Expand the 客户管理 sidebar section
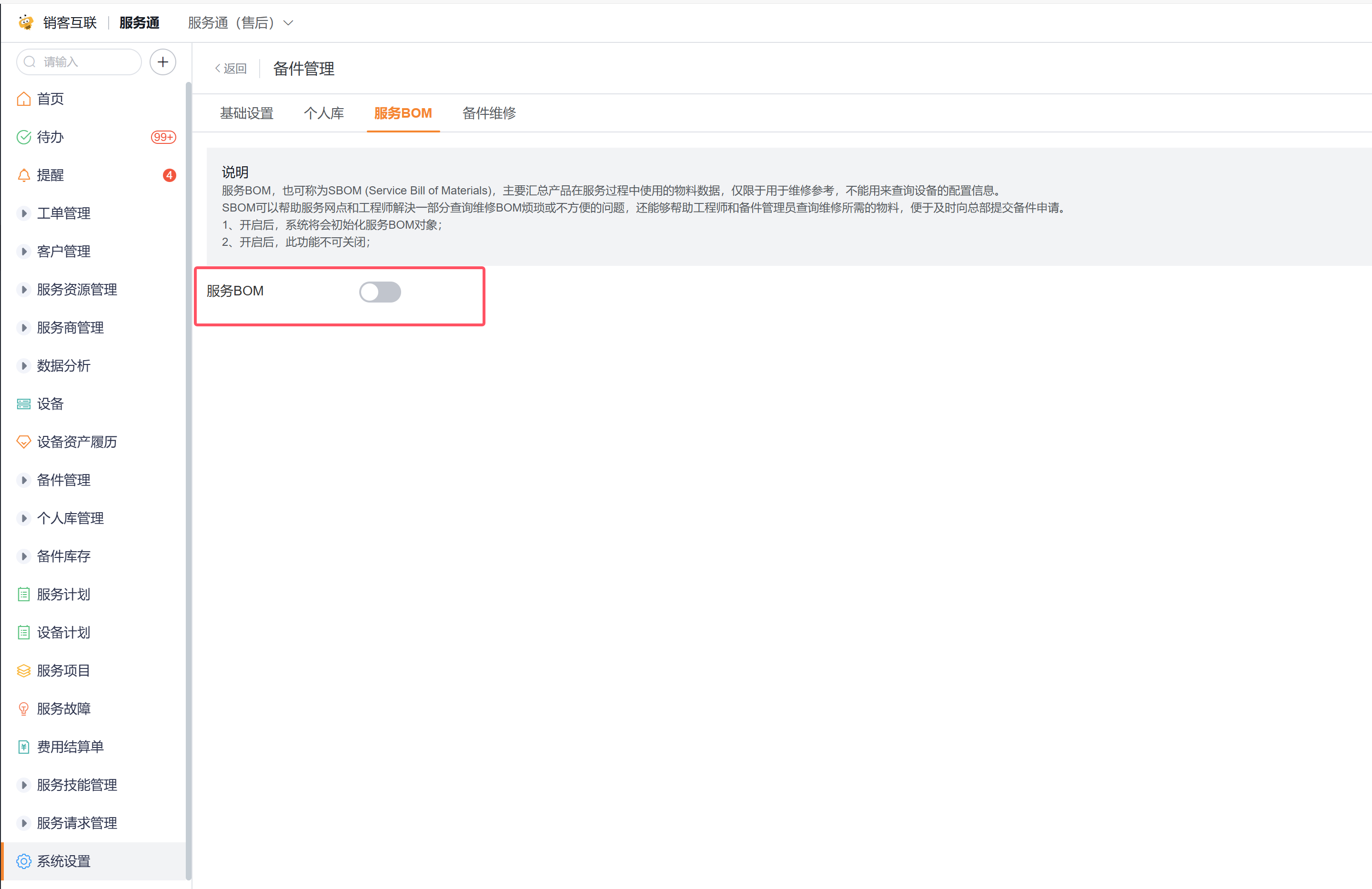 click(24, 252)
